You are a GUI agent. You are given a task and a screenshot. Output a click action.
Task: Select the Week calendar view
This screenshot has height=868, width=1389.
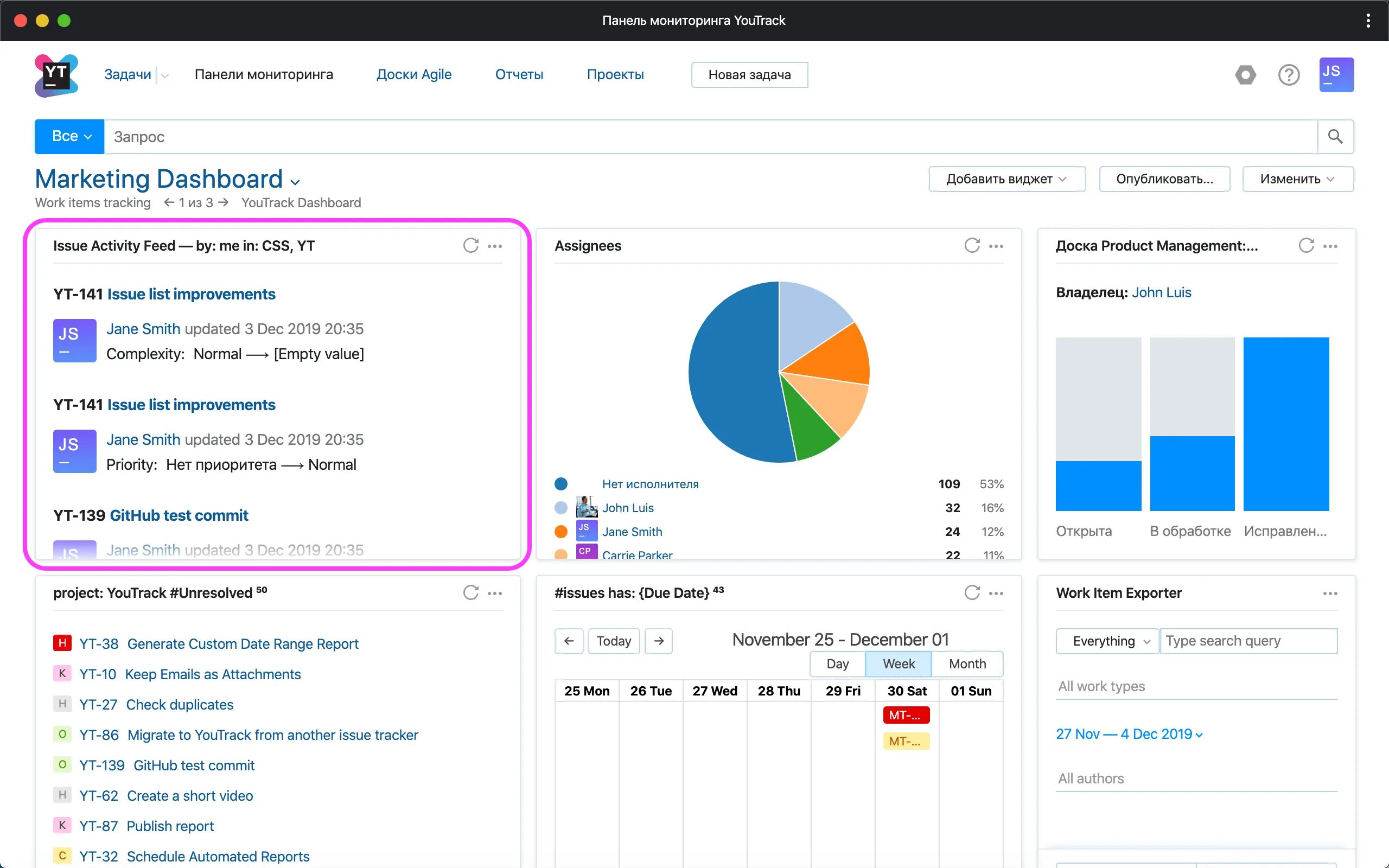click(899, 663)
